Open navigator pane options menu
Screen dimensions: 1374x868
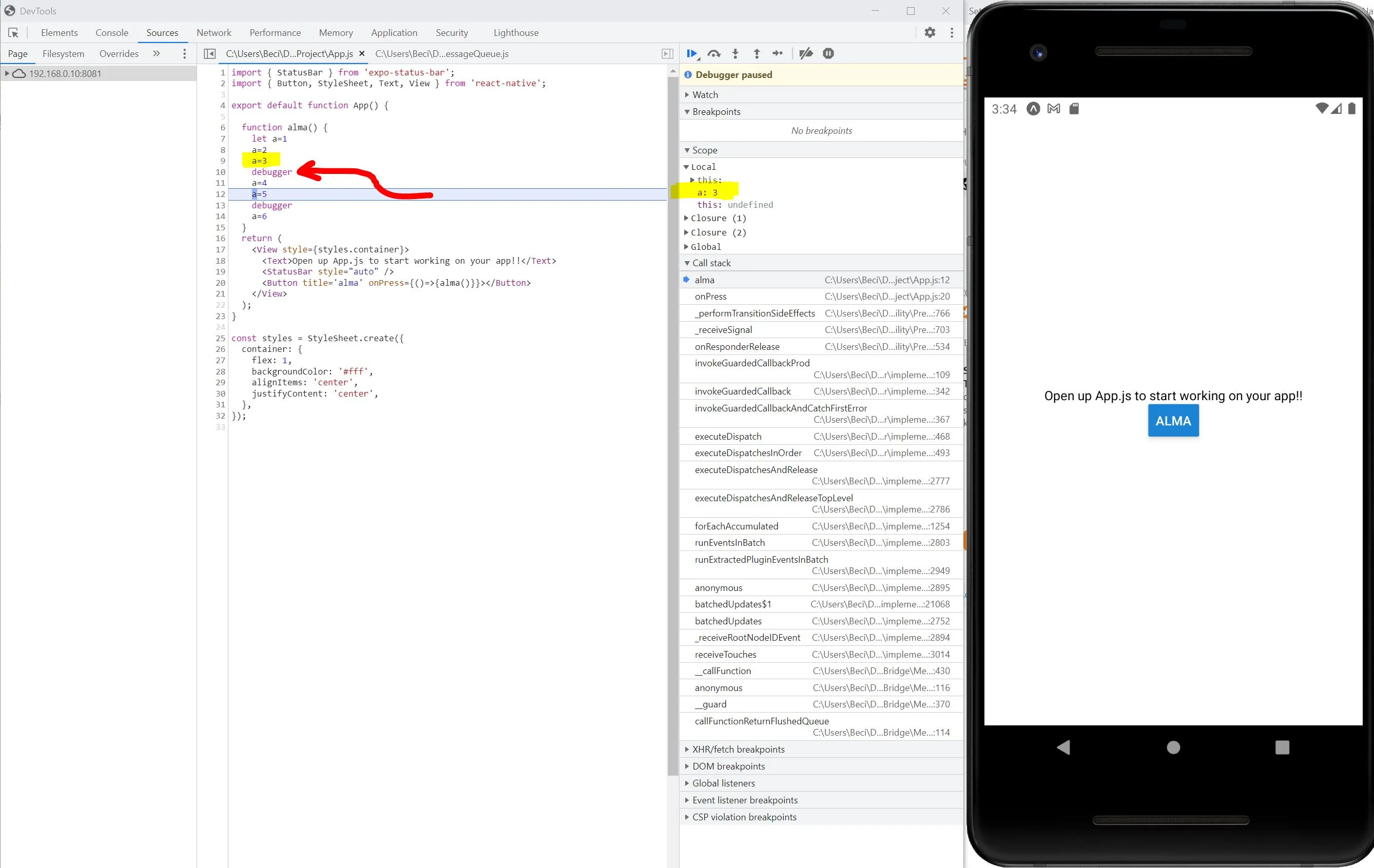click(184, 53)
